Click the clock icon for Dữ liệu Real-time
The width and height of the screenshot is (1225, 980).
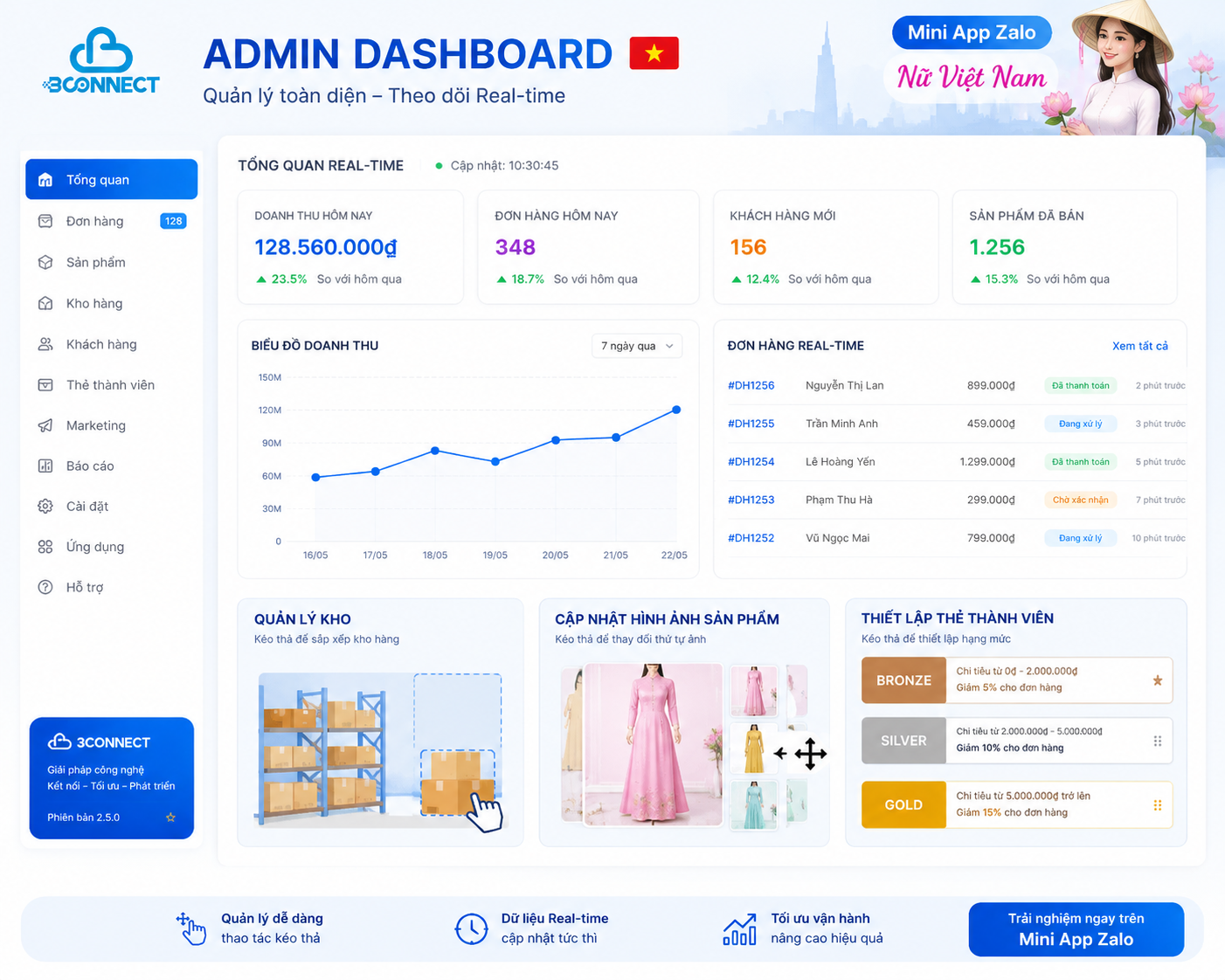click(472, 928)
